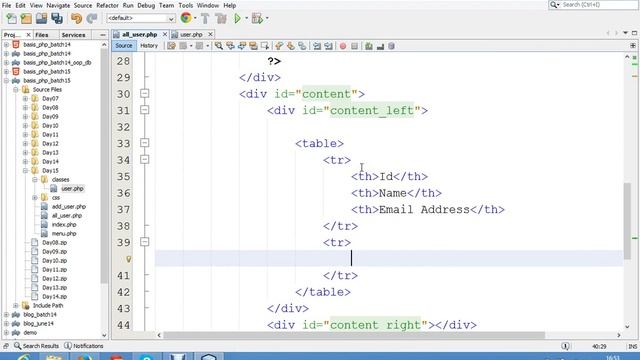Open the Run Project dropdown arrow
This screenshot has height=360, width=640.
pyautogui.click(x=247, y=18)
